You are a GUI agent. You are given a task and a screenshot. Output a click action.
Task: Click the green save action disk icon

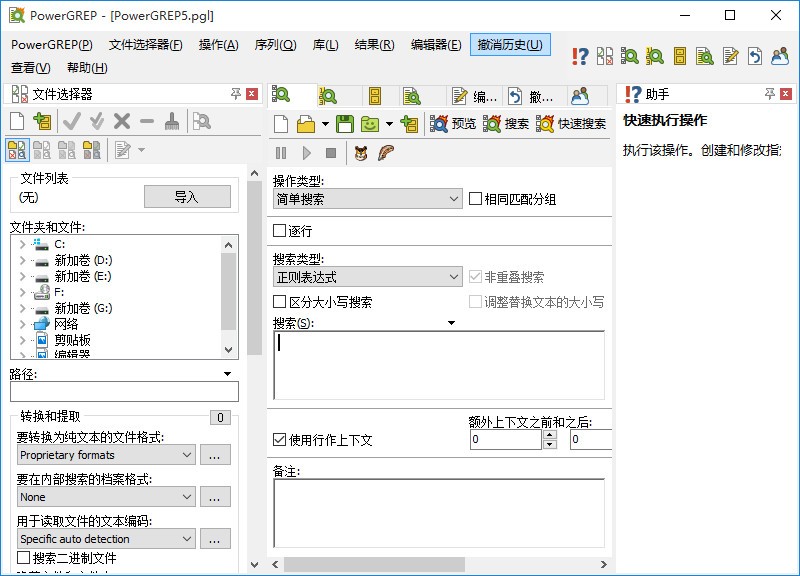[x=345, y=124]
